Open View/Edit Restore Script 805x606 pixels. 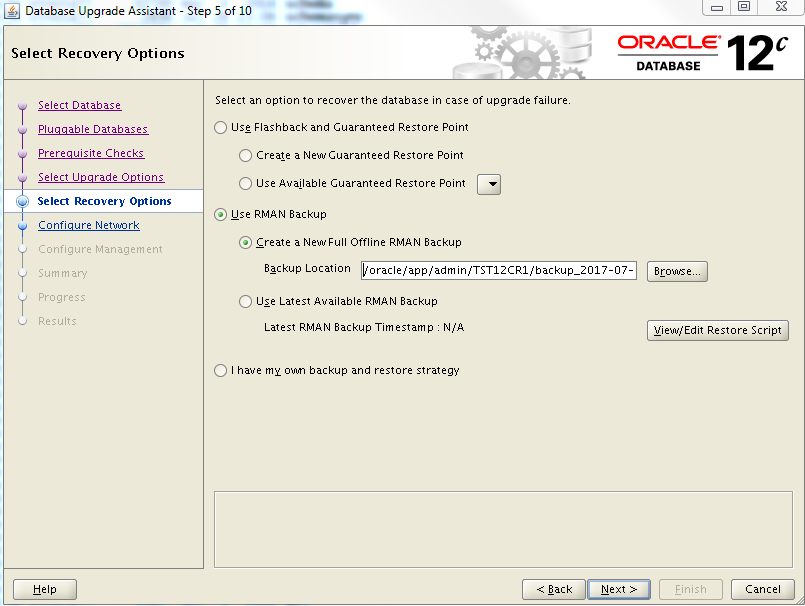click(718, 331)
